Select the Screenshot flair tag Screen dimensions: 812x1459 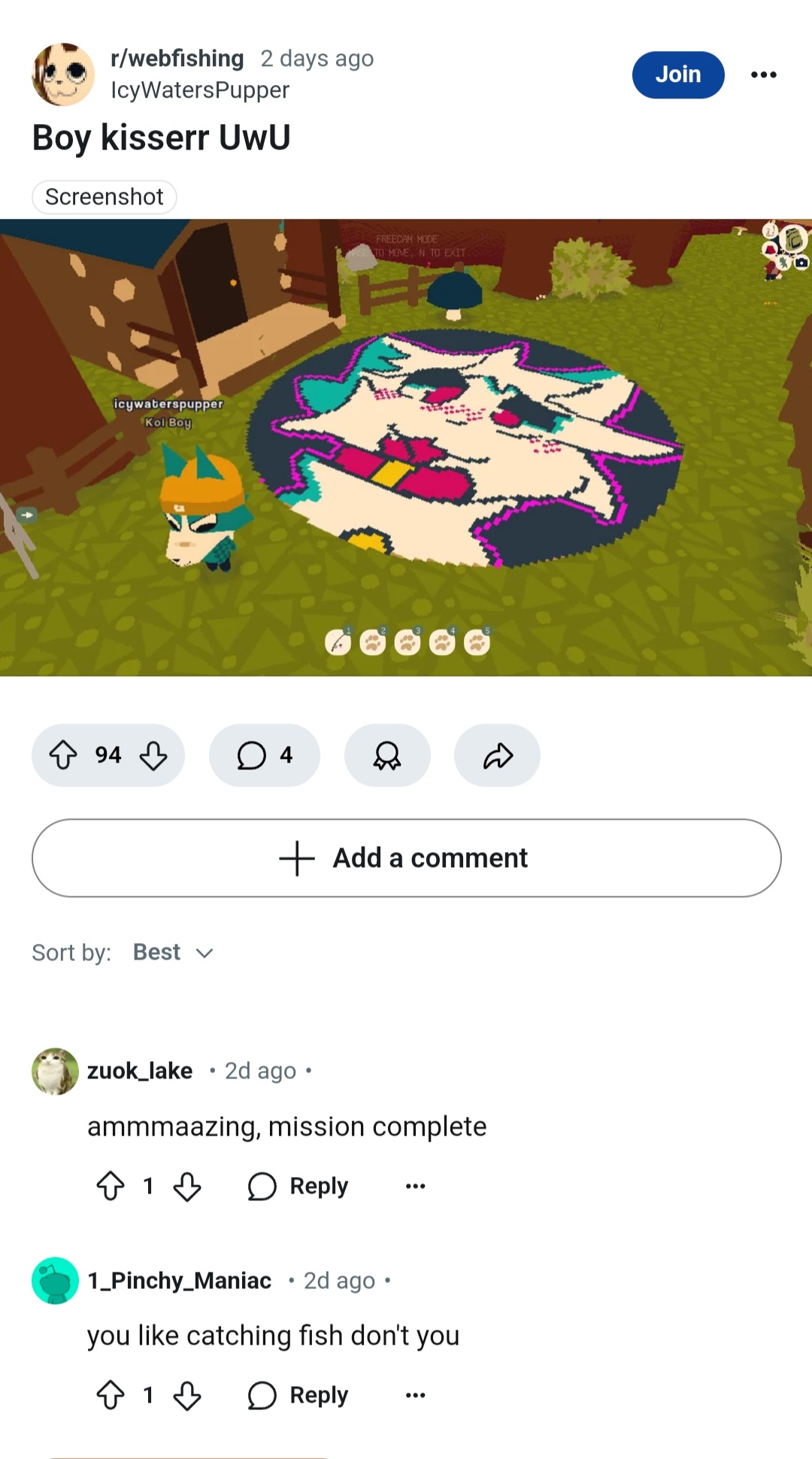(x=105, y=197)
